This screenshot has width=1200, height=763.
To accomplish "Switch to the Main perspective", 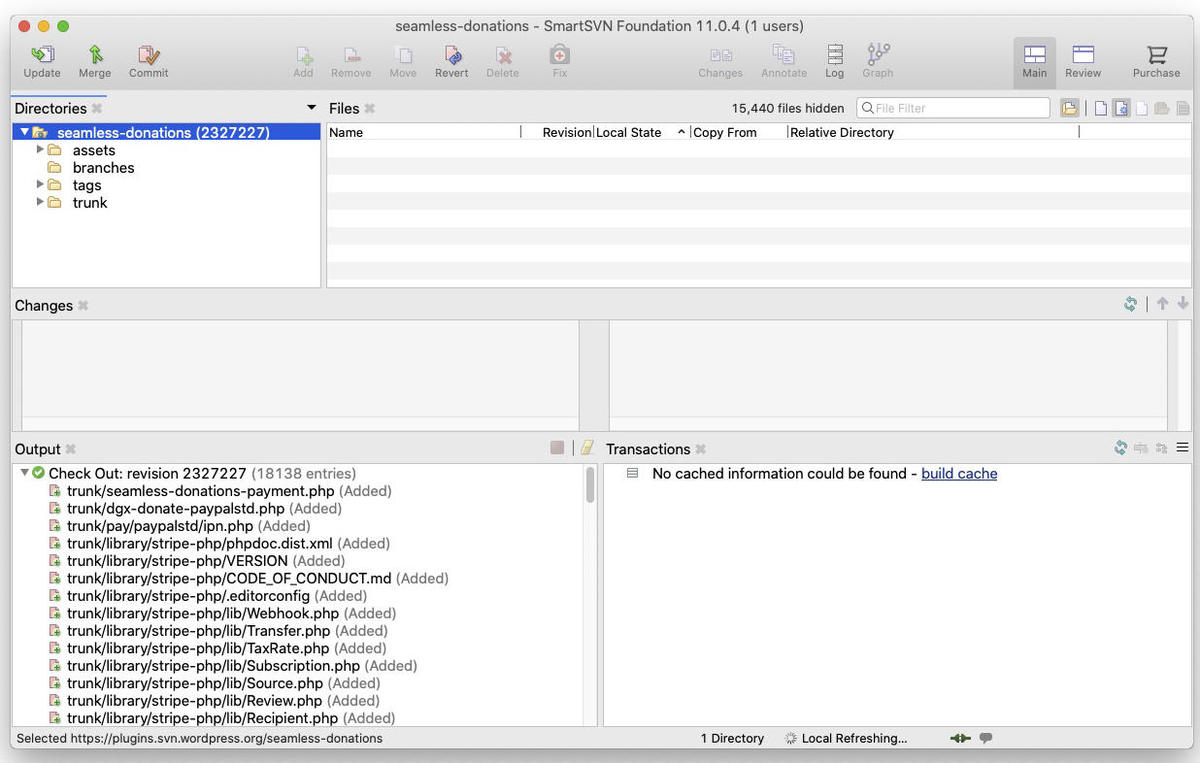I will pyautogui.click(x=1034, y=60).
